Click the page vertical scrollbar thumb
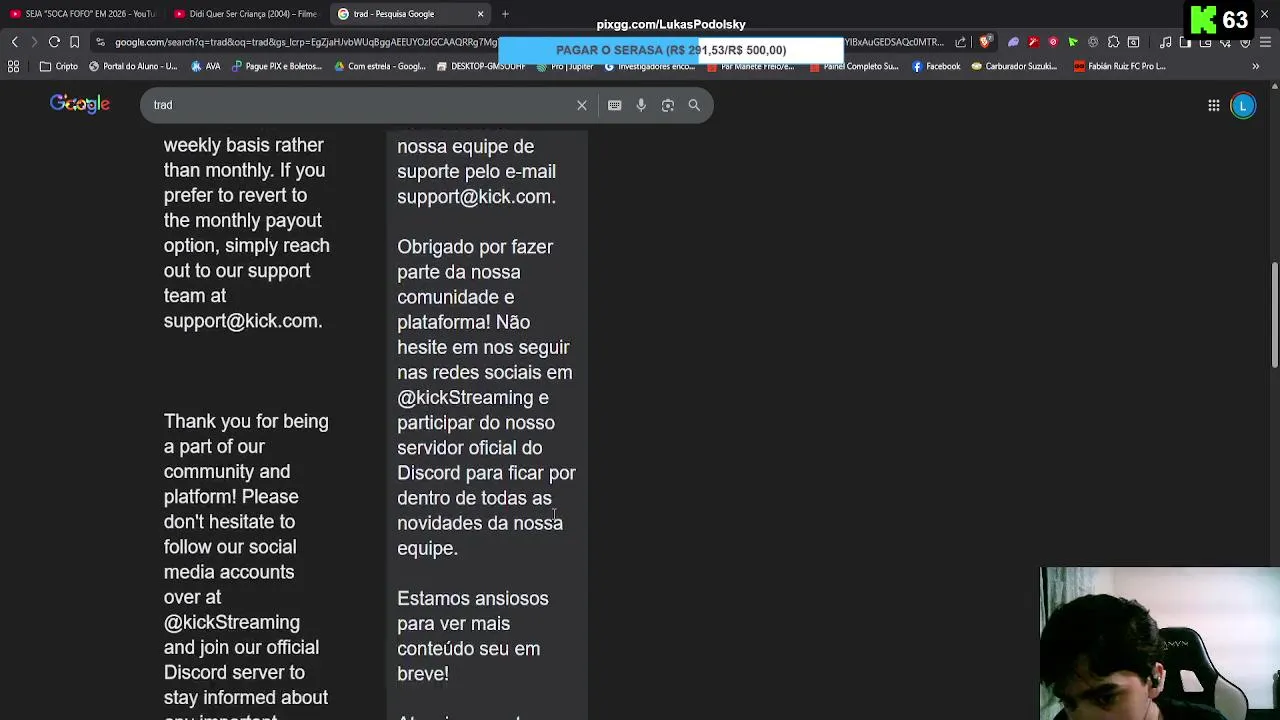This screenshot has height=720, width=1280. [x=1274, y=315]
